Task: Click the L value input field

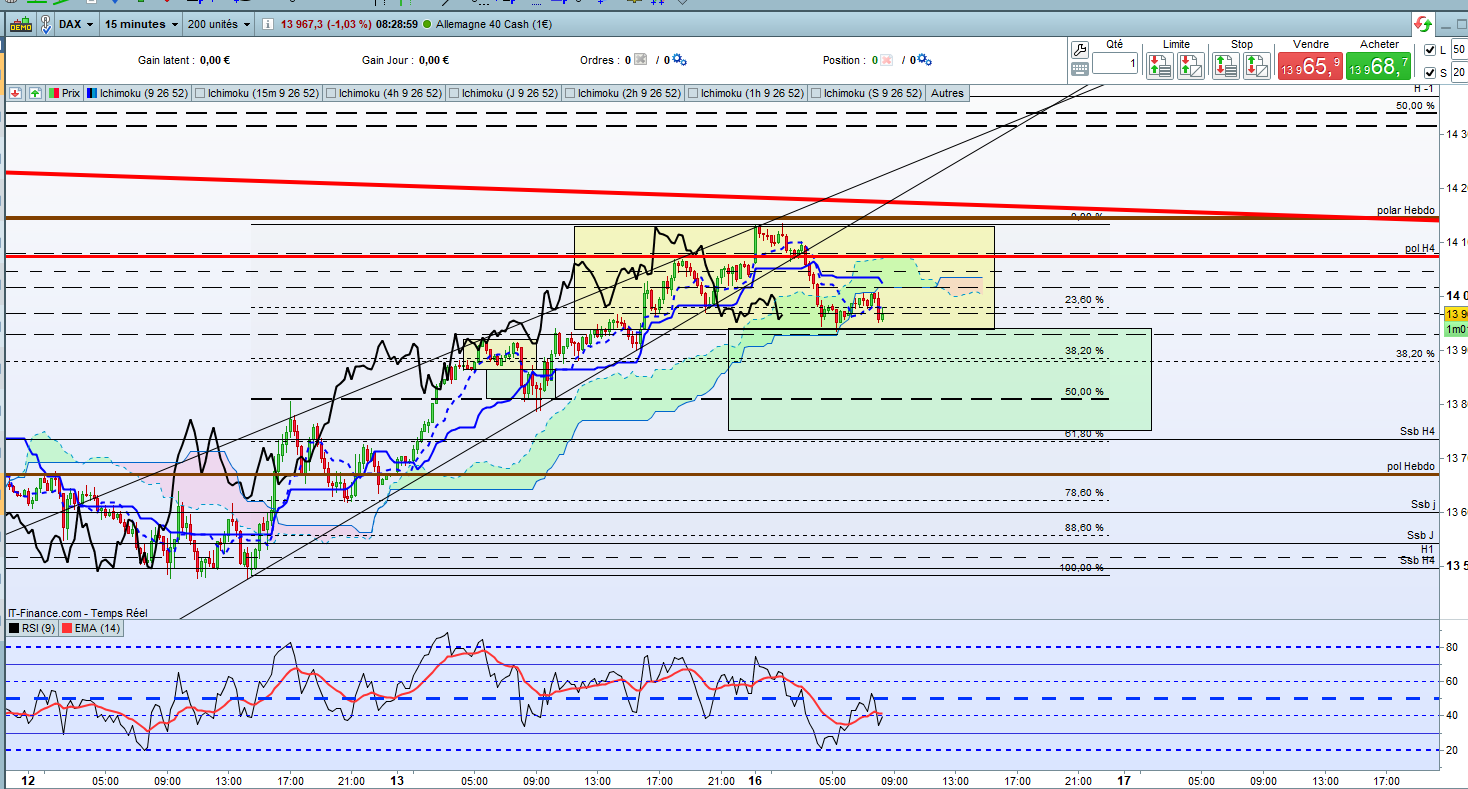Action: (x=1459, y=50)
